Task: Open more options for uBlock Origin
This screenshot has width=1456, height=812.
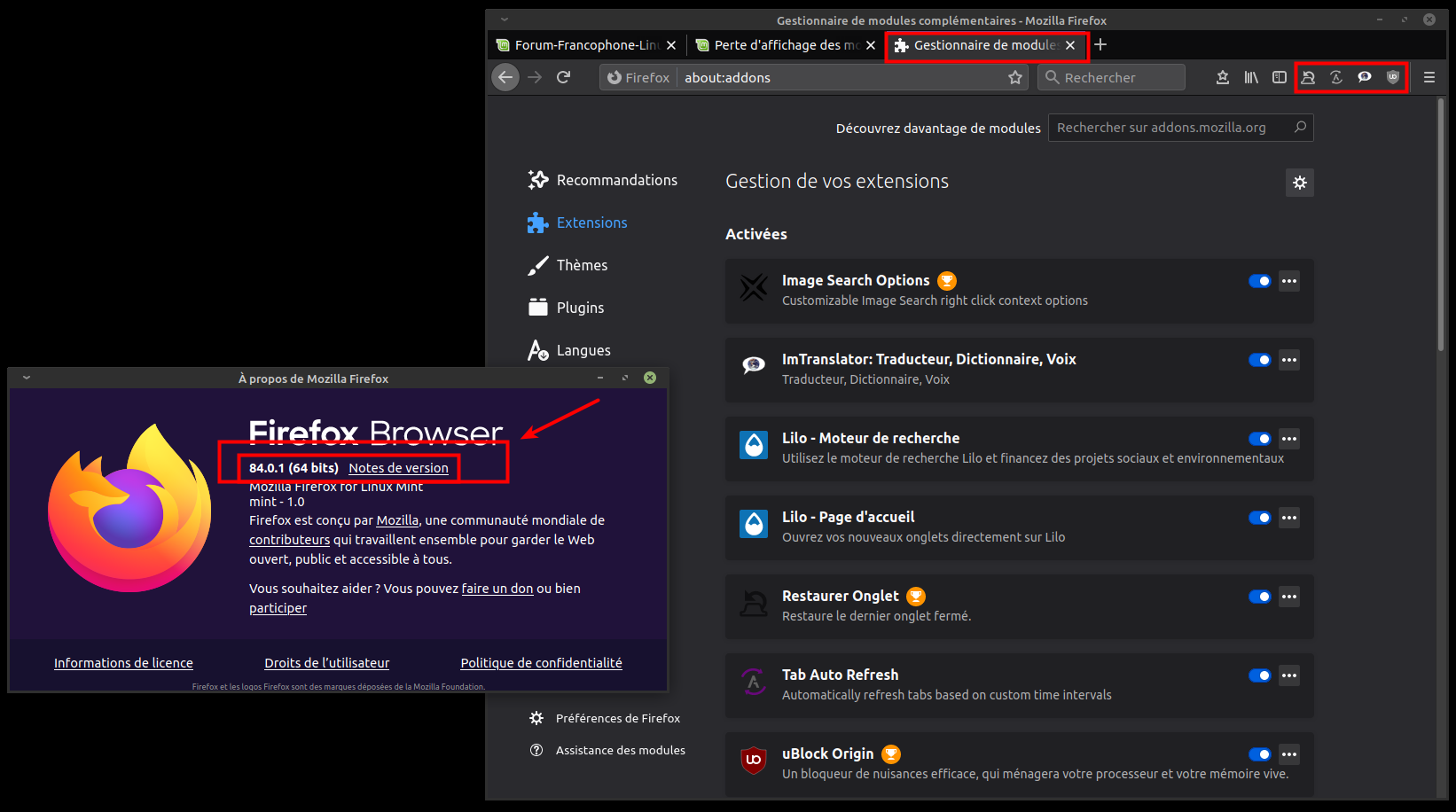Action: [1289, 754]
